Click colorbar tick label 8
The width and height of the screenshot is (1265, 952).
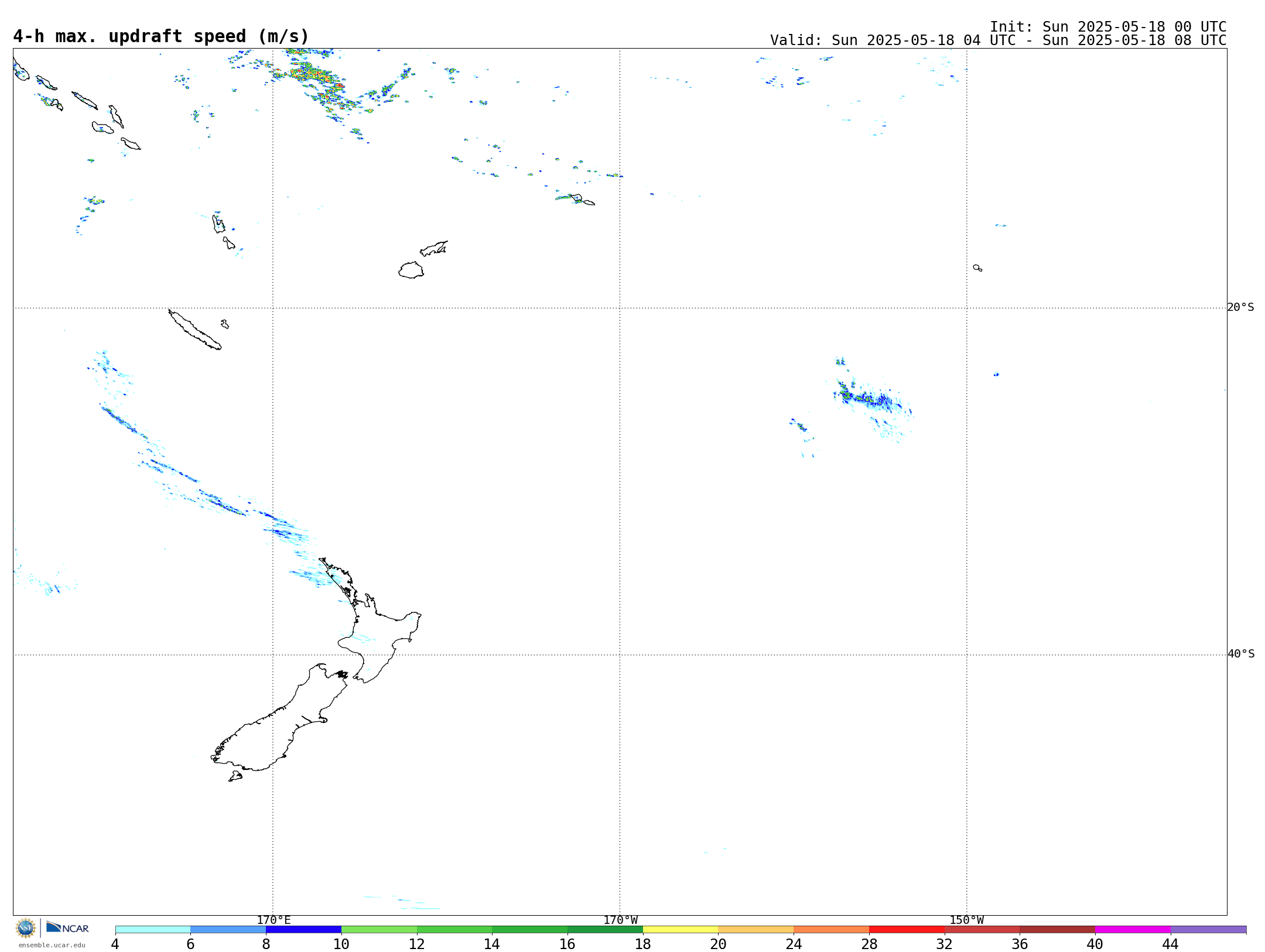[266, 944]
